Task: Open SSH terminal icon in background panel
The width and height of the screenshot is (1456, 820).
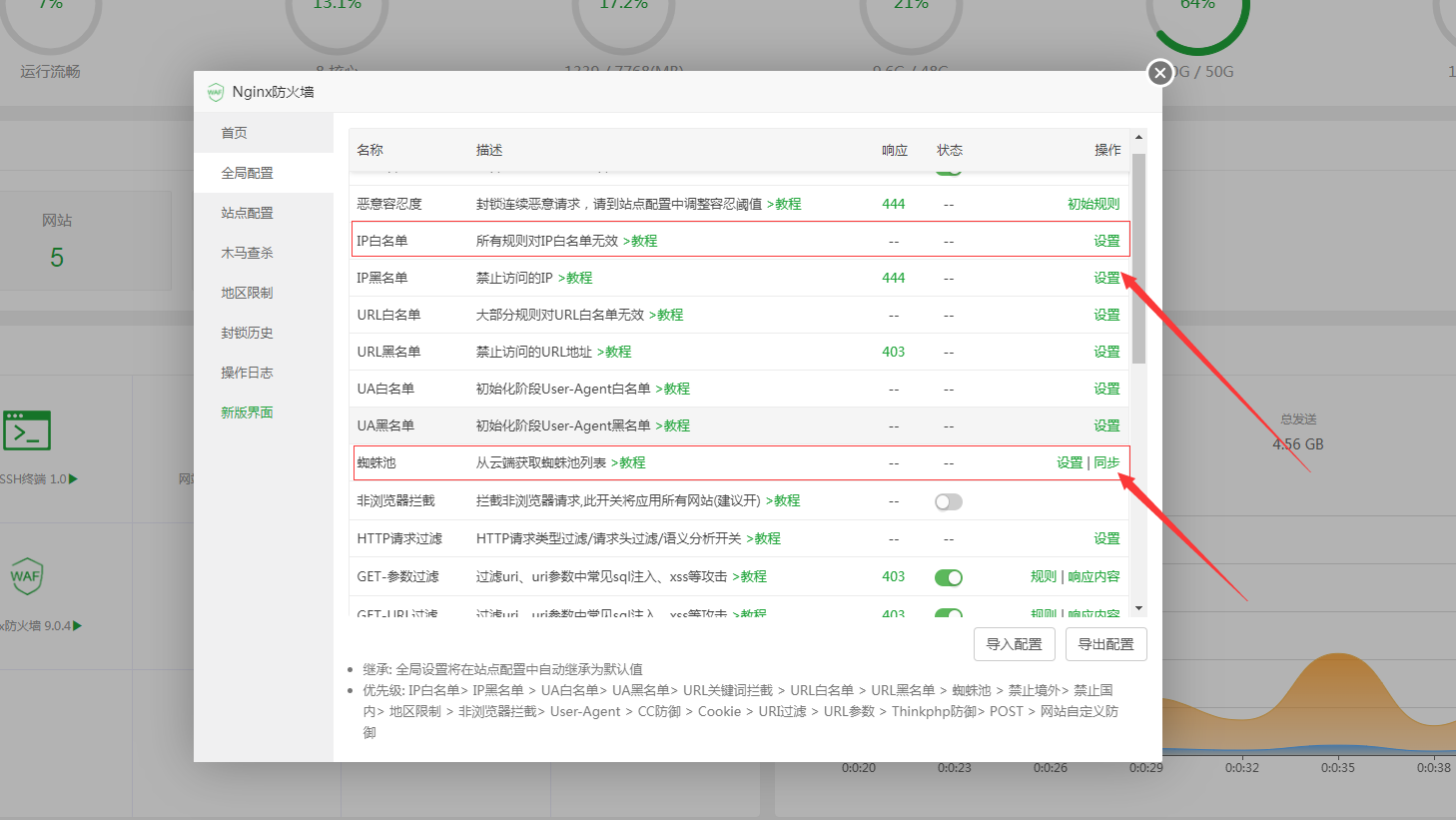Action: coord(26,430)
